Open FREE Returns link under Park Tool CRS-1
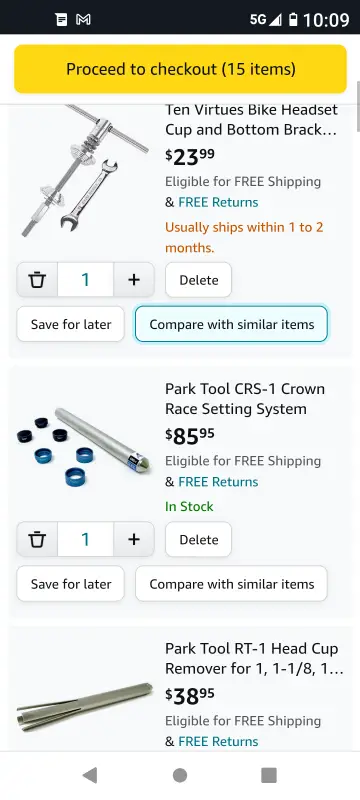The image size is (360, 800). (218, 482)
